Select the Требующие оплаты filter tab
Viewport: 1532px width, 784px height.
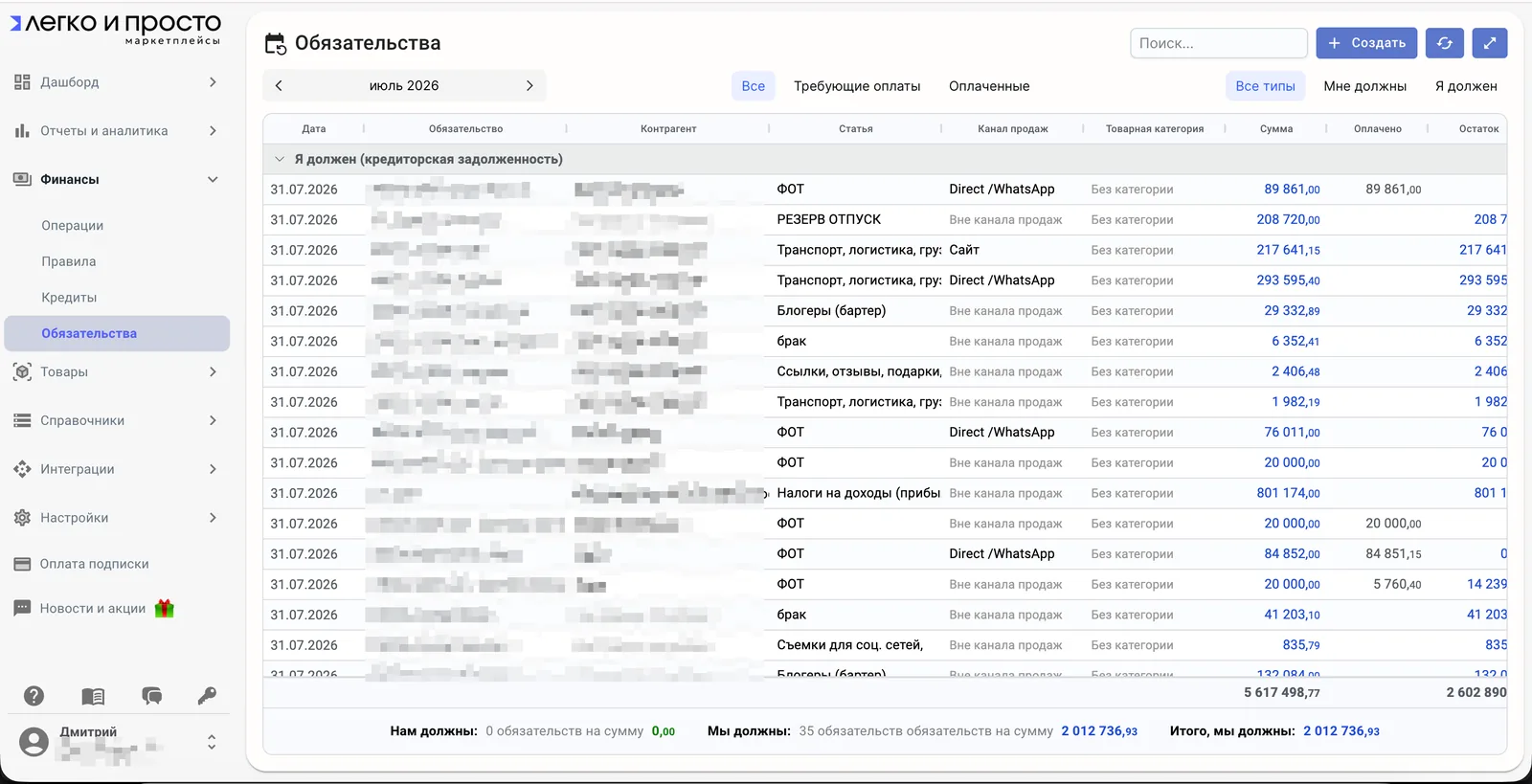point(857,86)
